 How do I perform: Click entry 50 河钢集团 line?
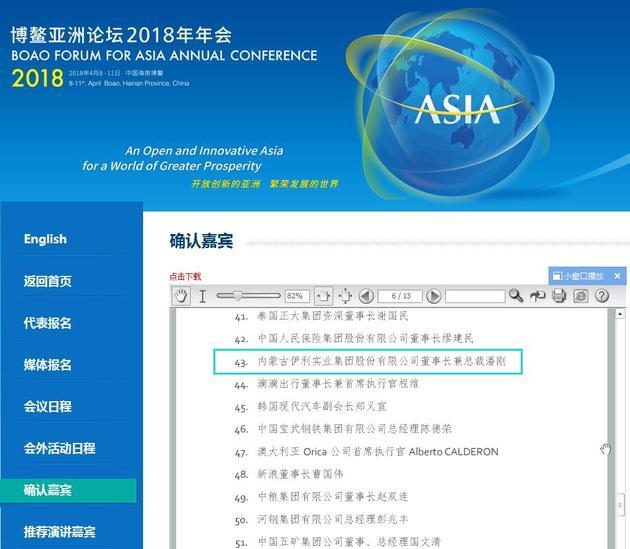tap(321, 520)
